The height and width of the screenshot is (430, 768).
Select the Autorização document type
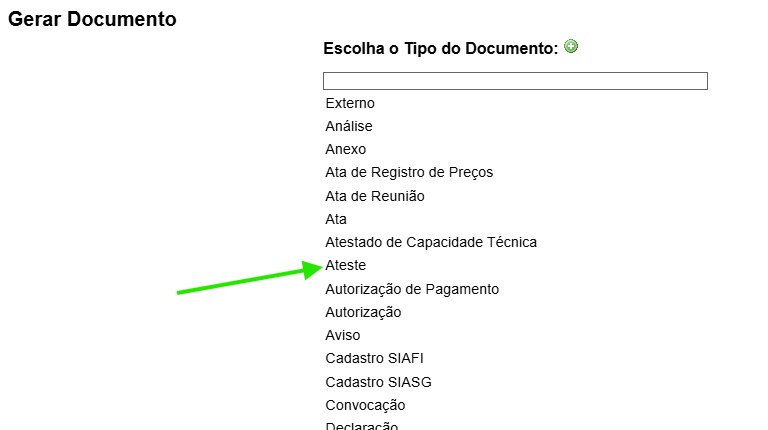363,312
